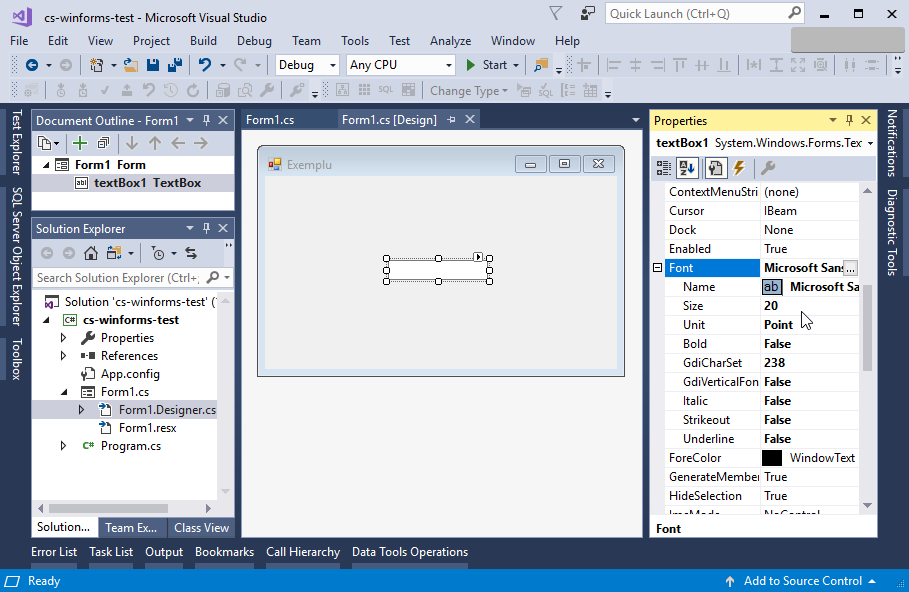Expand Form1.Designer.cs node
The height and width of the screenshot is (592, 909).
[x=82, y=409]
